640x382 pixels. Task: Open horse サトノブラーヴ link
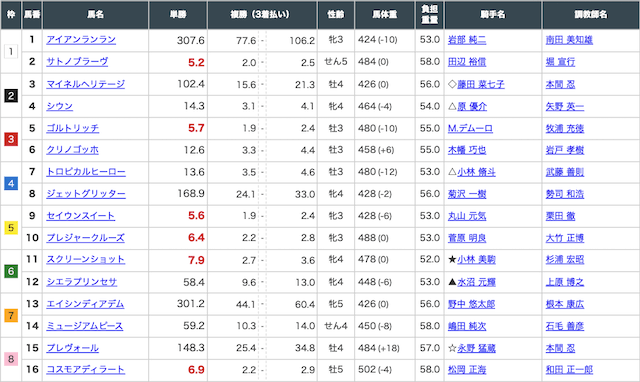(77, 62)
